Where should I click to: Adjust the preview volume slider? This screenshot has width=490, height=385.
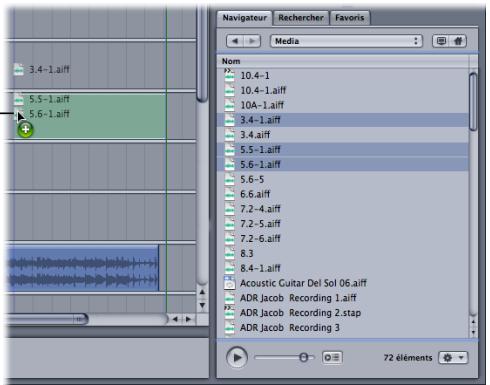point(303,358)
